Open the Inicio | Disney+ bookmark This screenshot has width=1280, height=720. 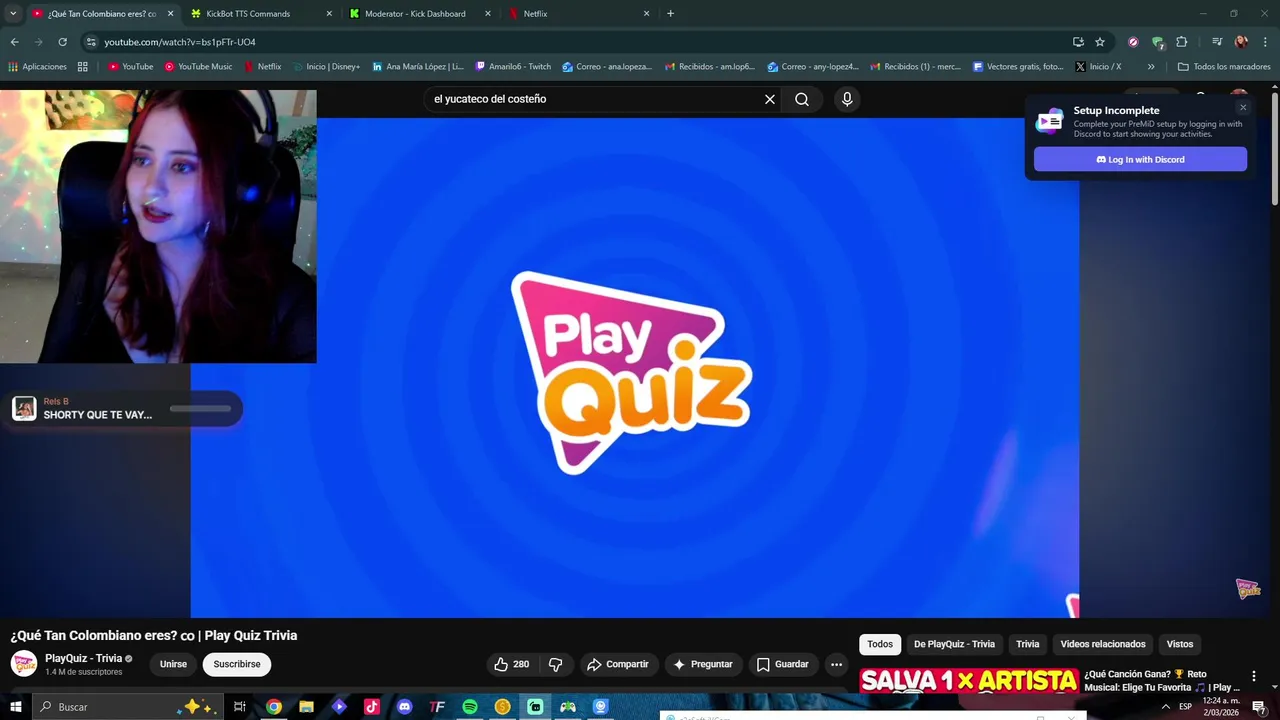pyautogui.click(x=326, y=67)
